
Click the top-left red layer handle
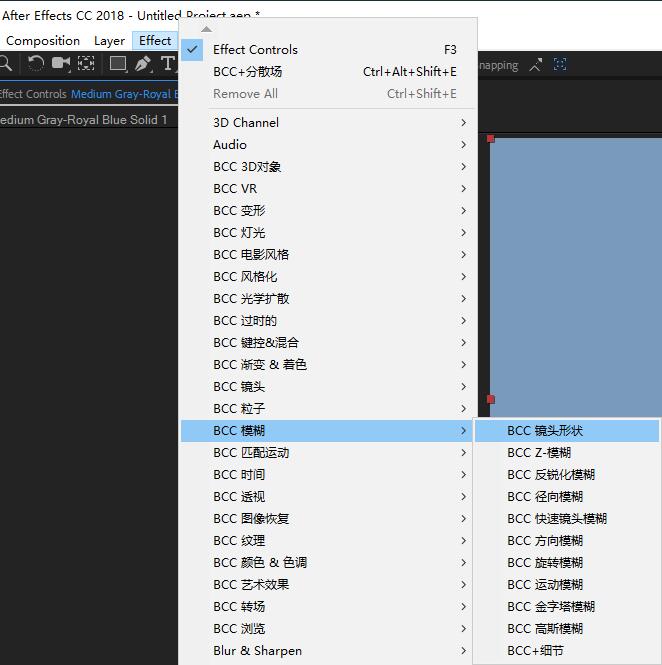tap(491, 139)
